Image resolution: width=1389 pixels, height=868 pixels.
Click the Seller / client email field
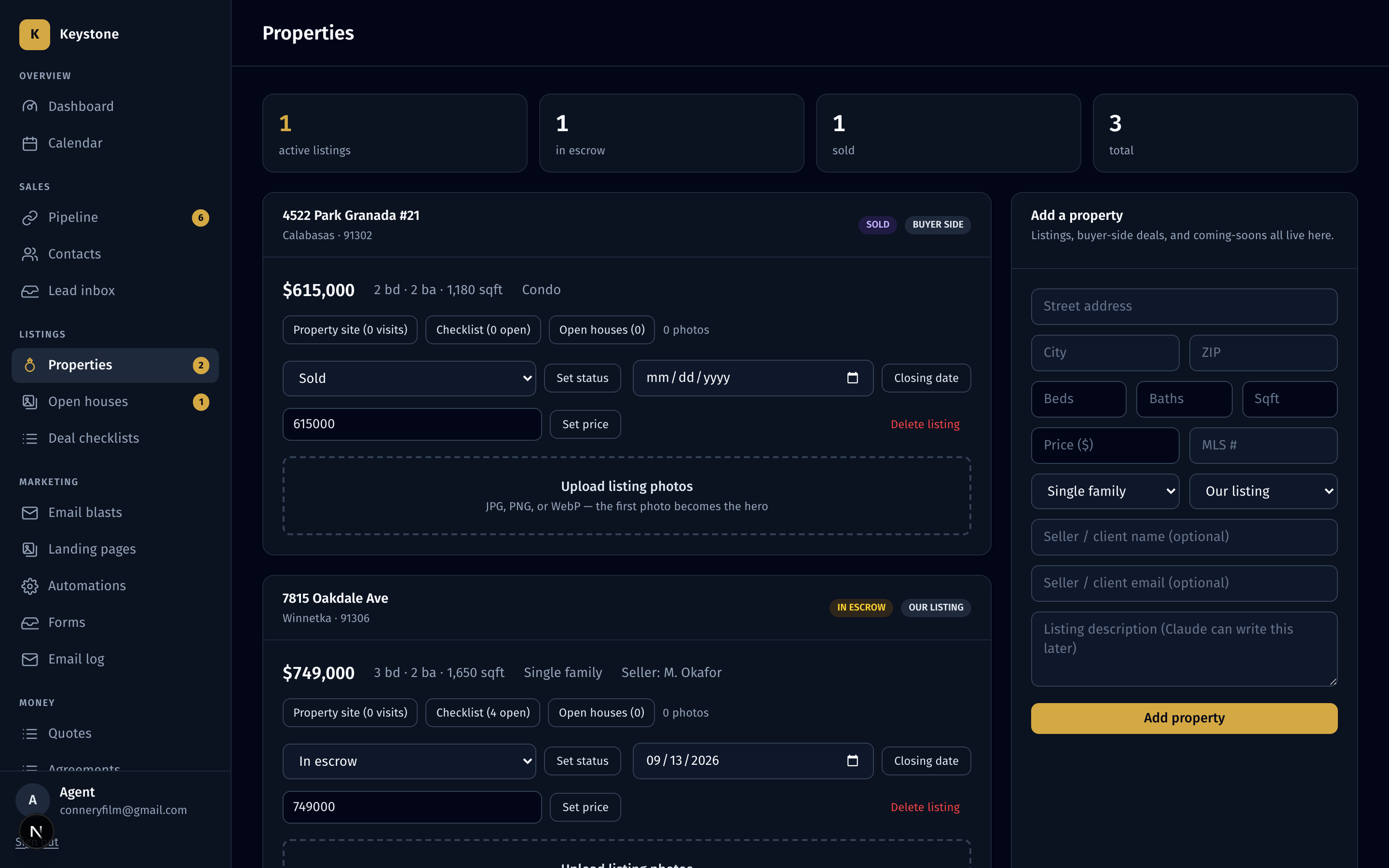[1184, 583]
